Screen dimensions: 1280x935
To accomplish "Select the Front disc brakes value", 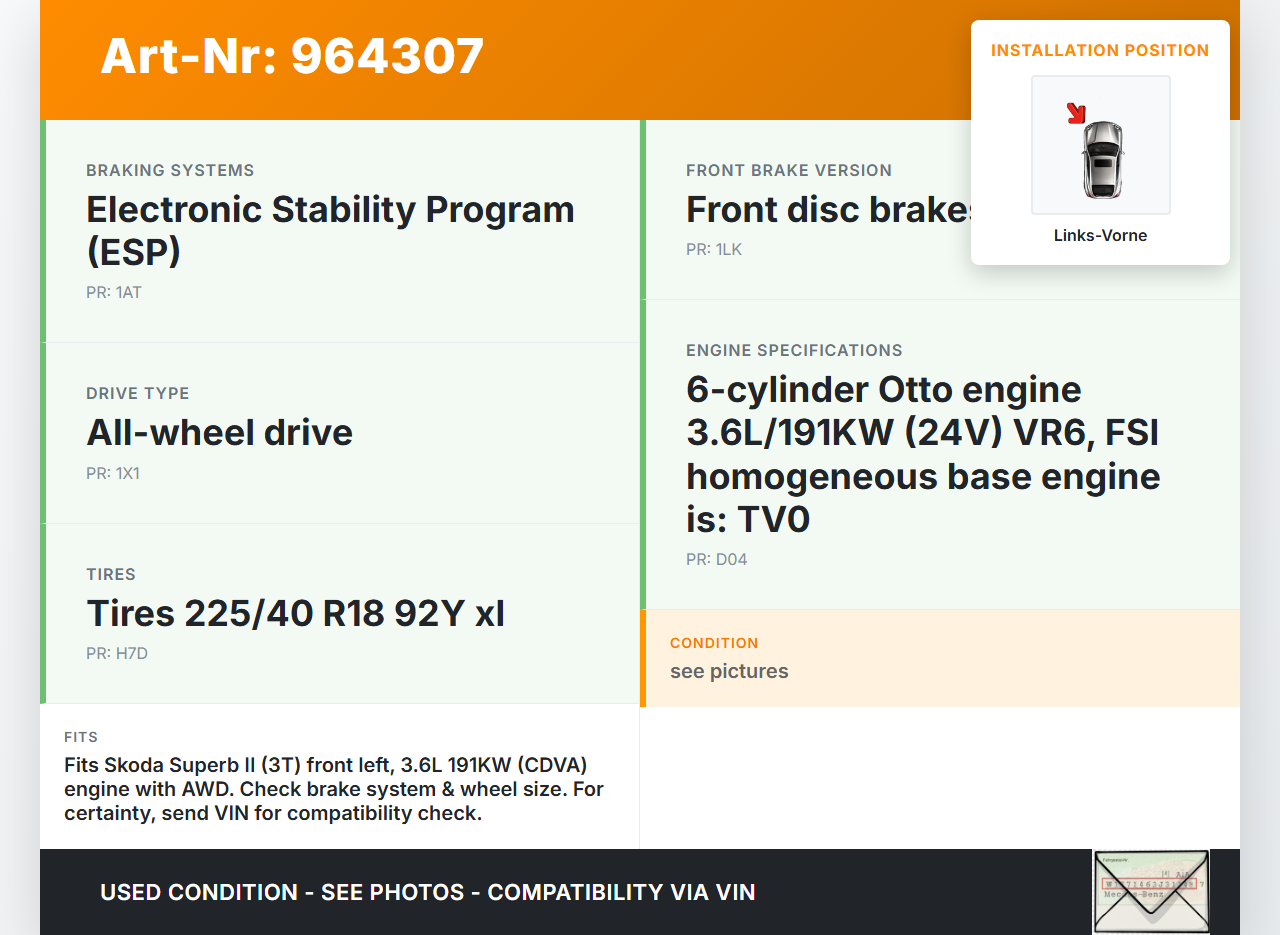I will coord(829,209).
